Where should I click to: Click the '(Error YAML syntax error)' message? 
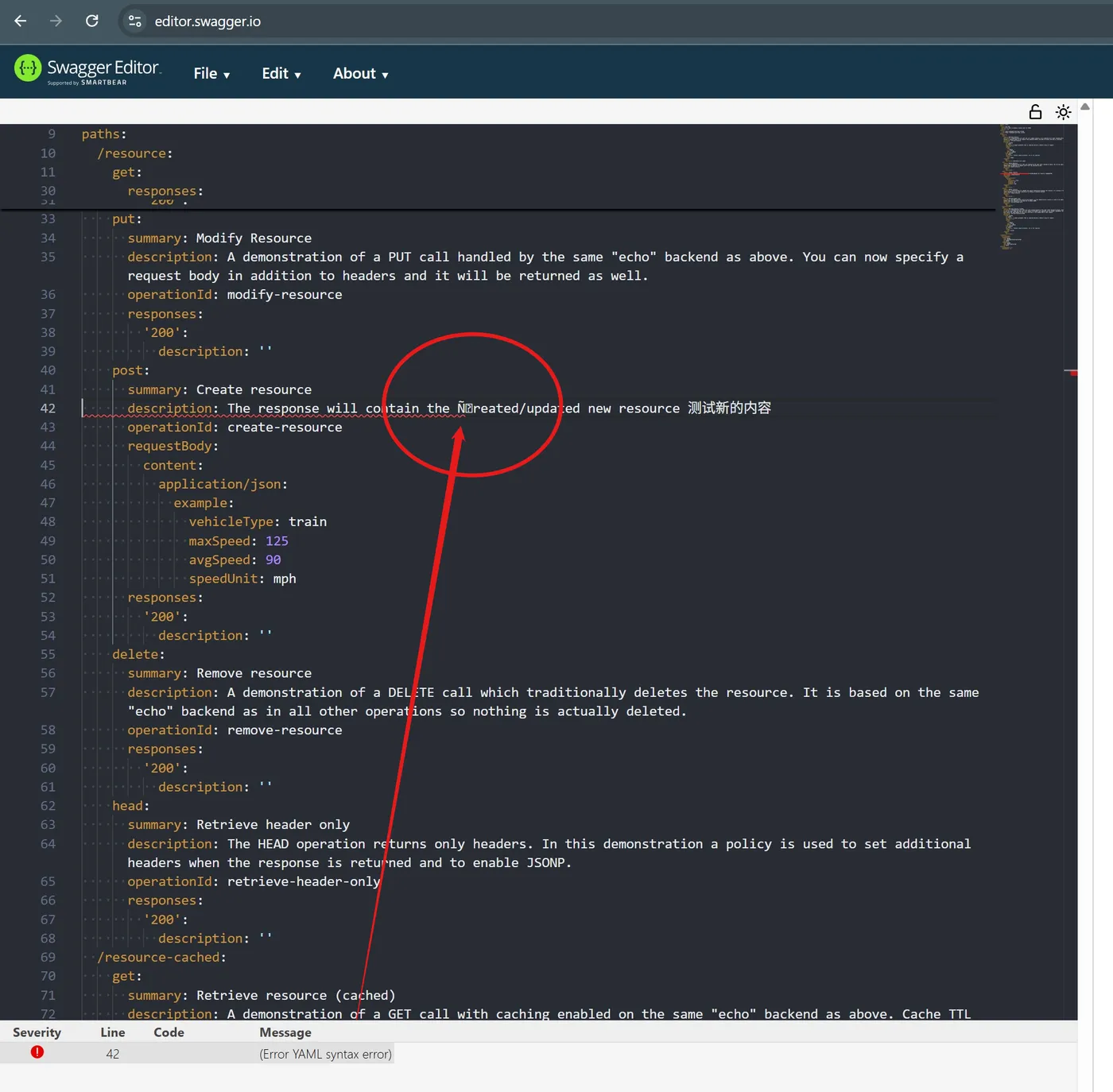coord(326,1054)
